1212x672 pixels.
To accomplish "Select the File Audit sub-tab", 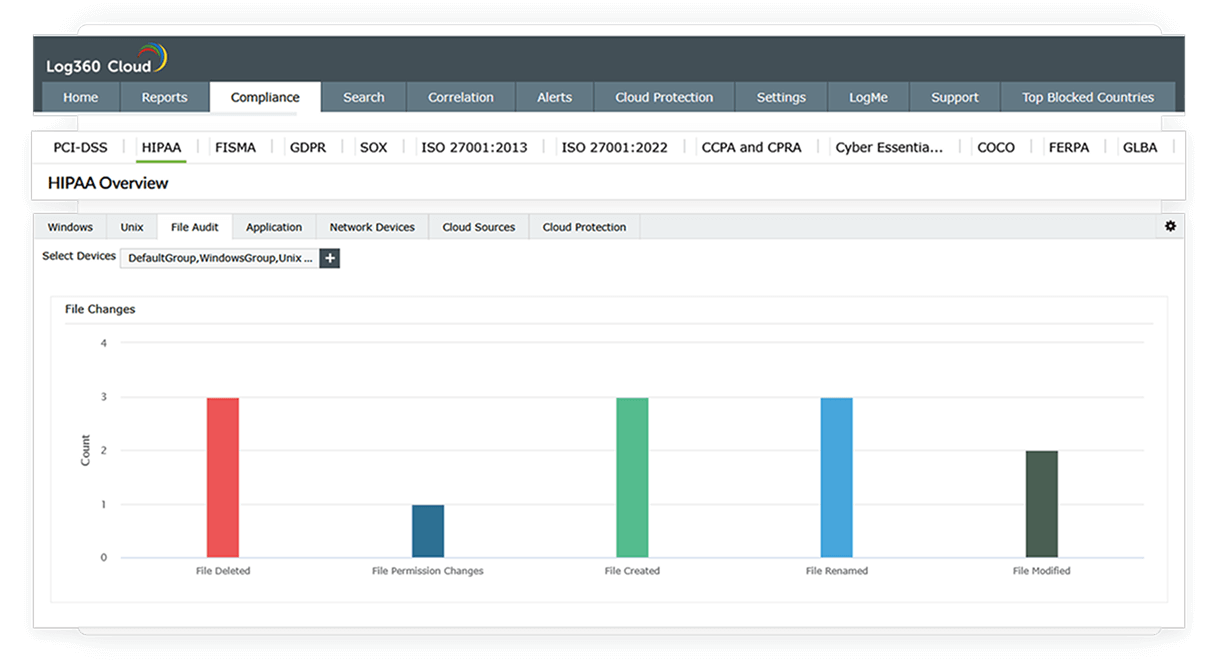I will click(195, 227).
